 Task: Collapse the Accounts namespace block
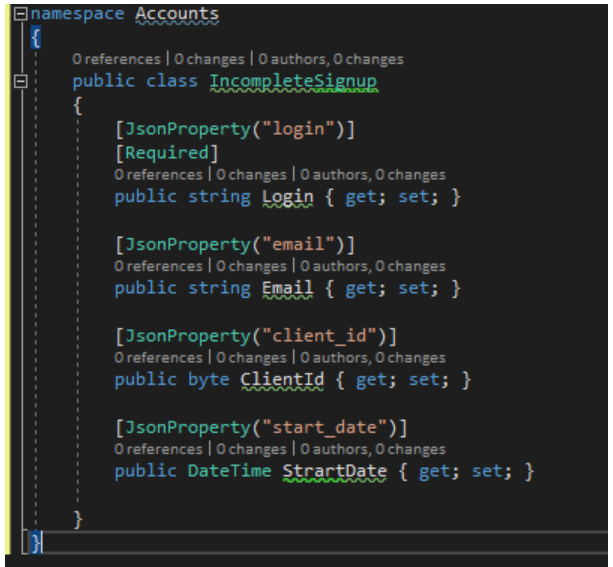point(20,14)
